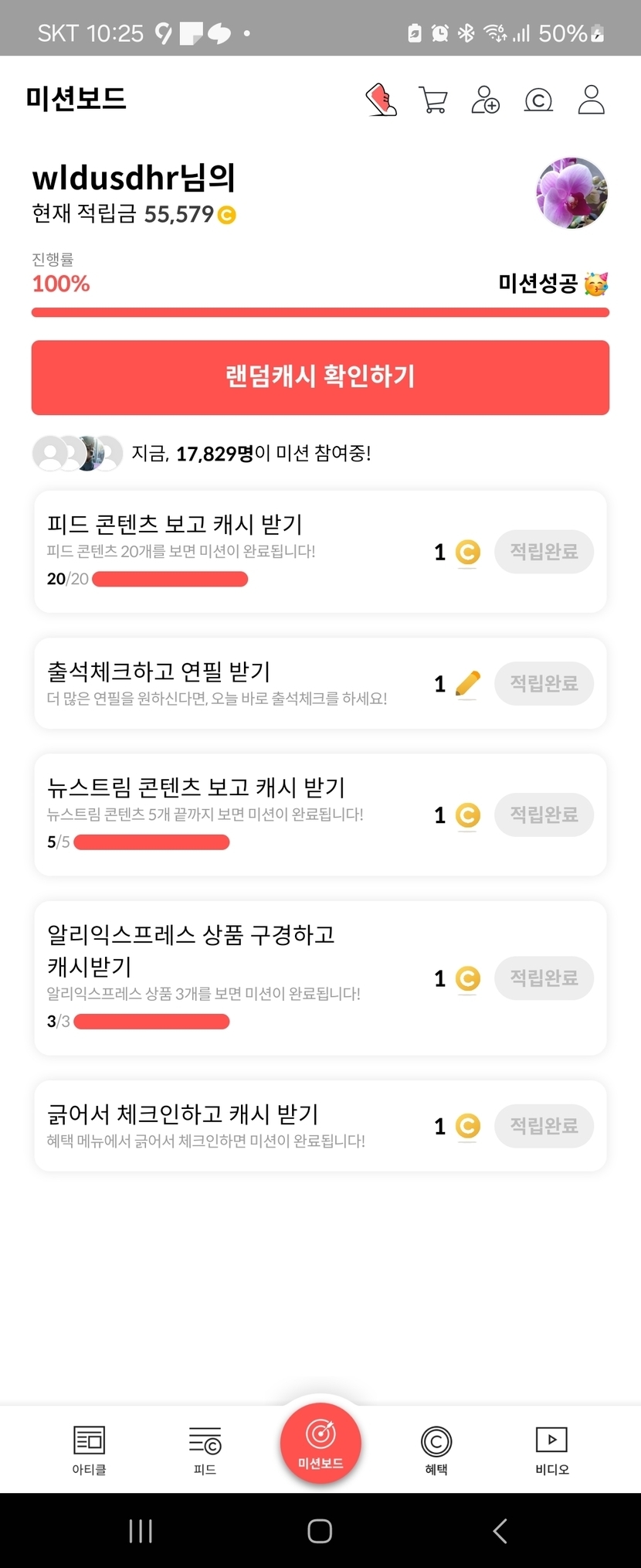Tap the pencil reward icon
This screenshot has height=1568, width=641.
(467, 684)
